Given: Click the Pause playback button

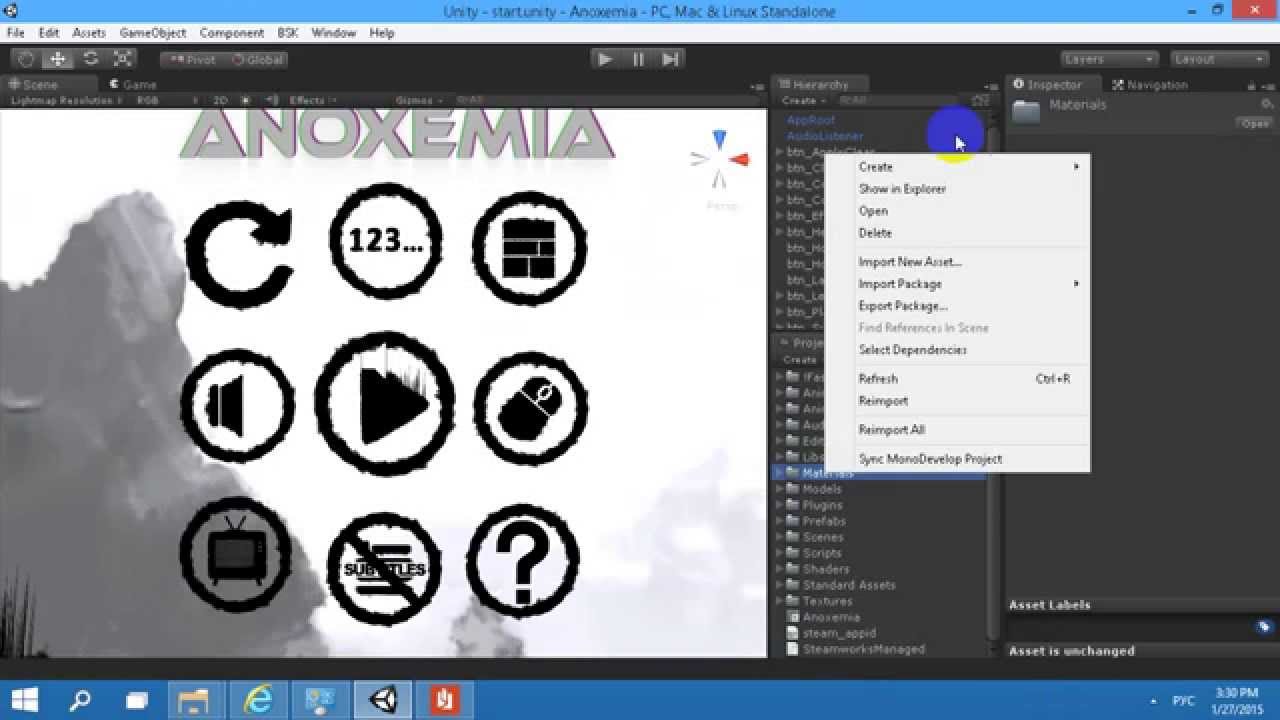Looking at the screenshot, I should (x=638, y=59).
